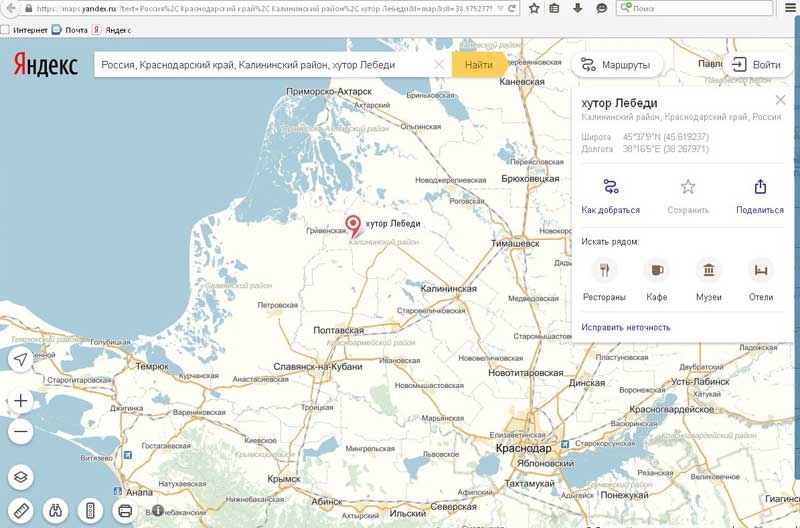800x528 pixels.
Task: Click the Брюховецкая map label
Action: 530,179
